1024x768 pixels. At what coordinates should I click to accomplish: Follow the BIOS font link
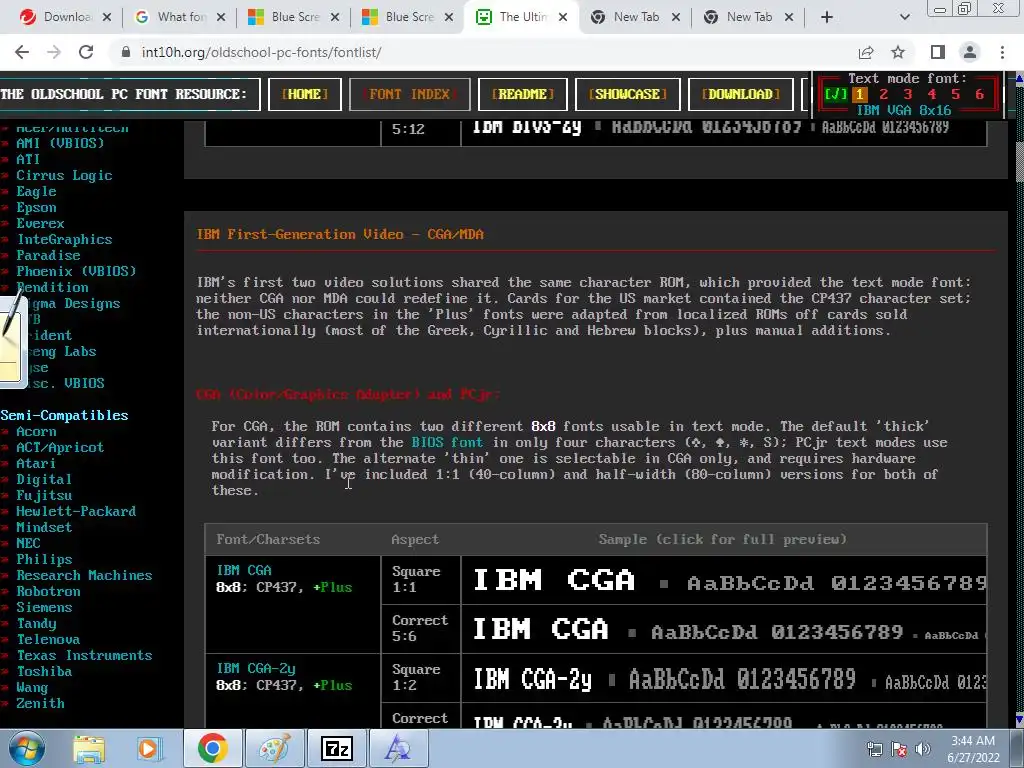(x=447, y=442)
